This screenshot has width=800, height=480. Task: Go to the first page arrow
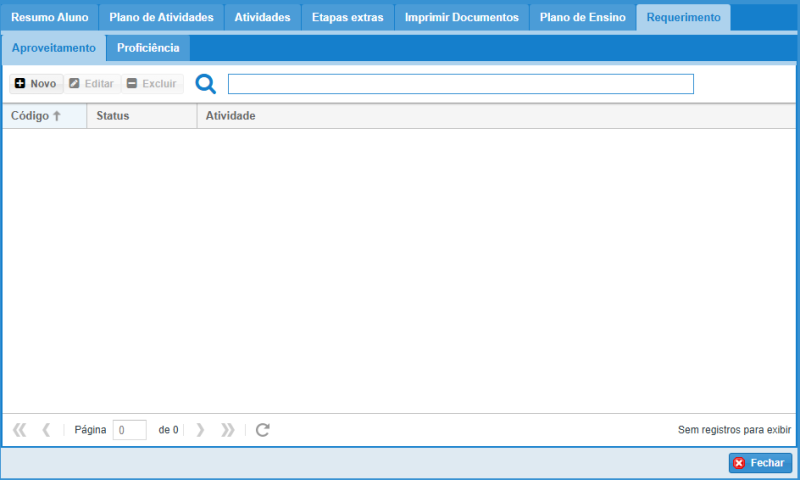point(19,430)
